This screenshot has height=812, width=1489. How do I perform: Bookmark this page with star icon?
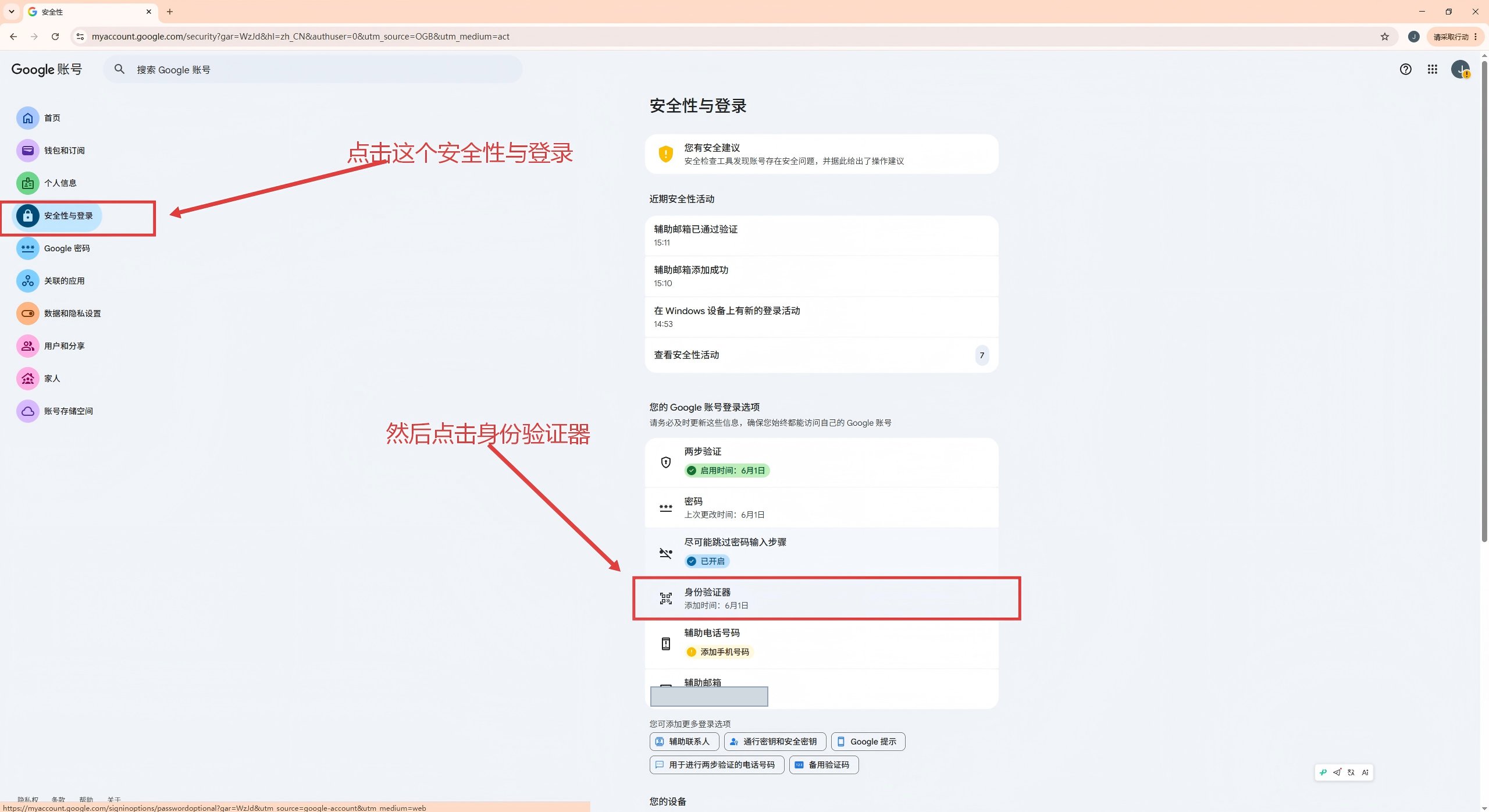(x=1385, y=37)
